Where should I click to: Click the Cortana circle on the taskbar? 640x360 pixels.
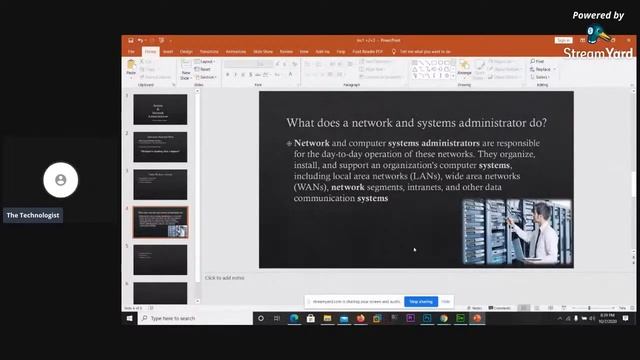[261, 318]
